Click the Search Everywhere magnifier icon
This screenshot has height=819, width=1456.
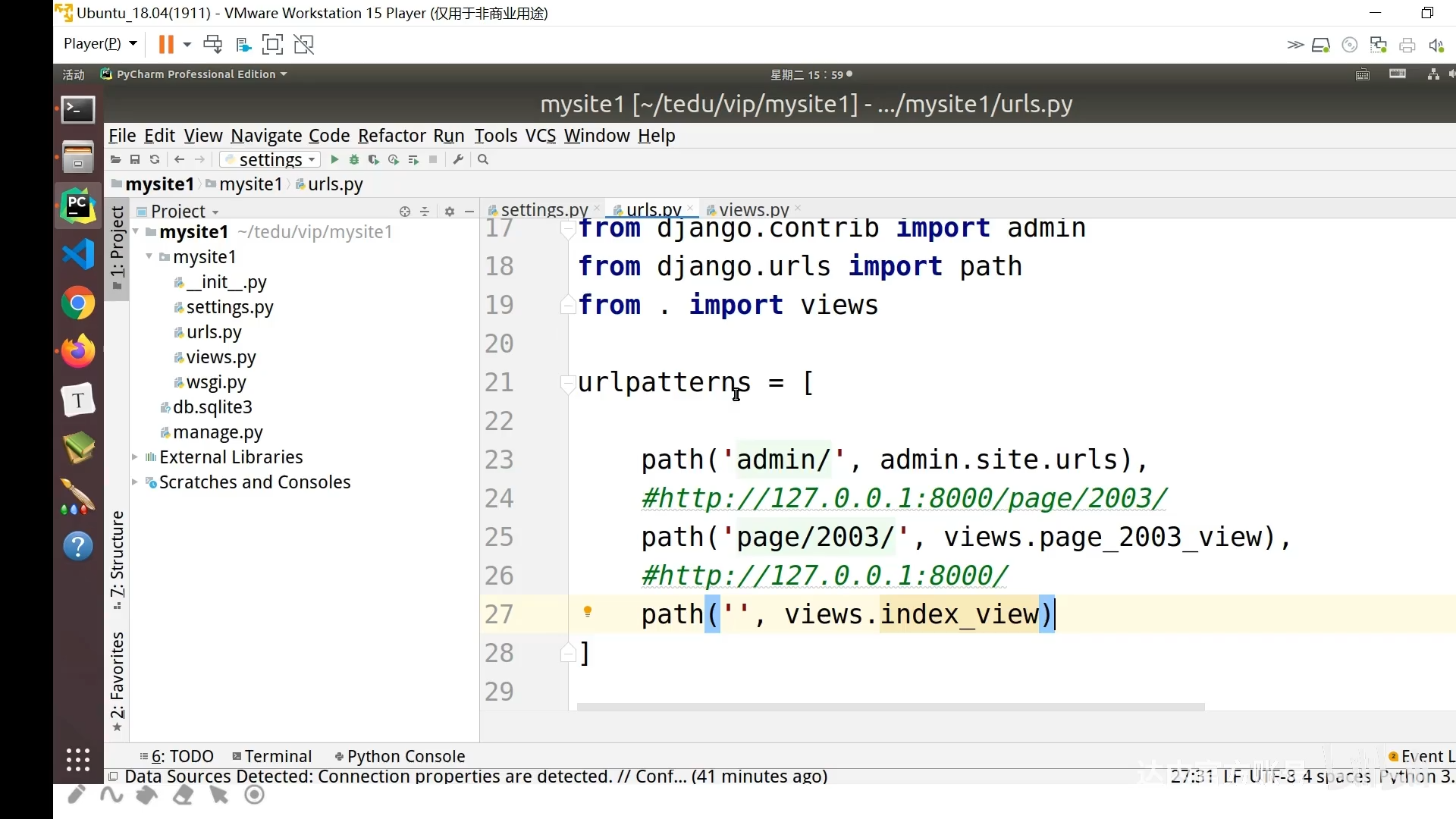(483, 159)
